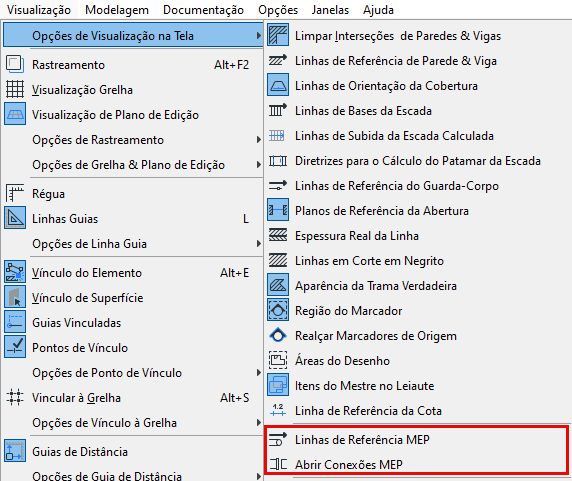The height and width of the screenshot is (481, 572).
Task: Click Linhas de Bases da Escada icon
Action: click(278, 110)
